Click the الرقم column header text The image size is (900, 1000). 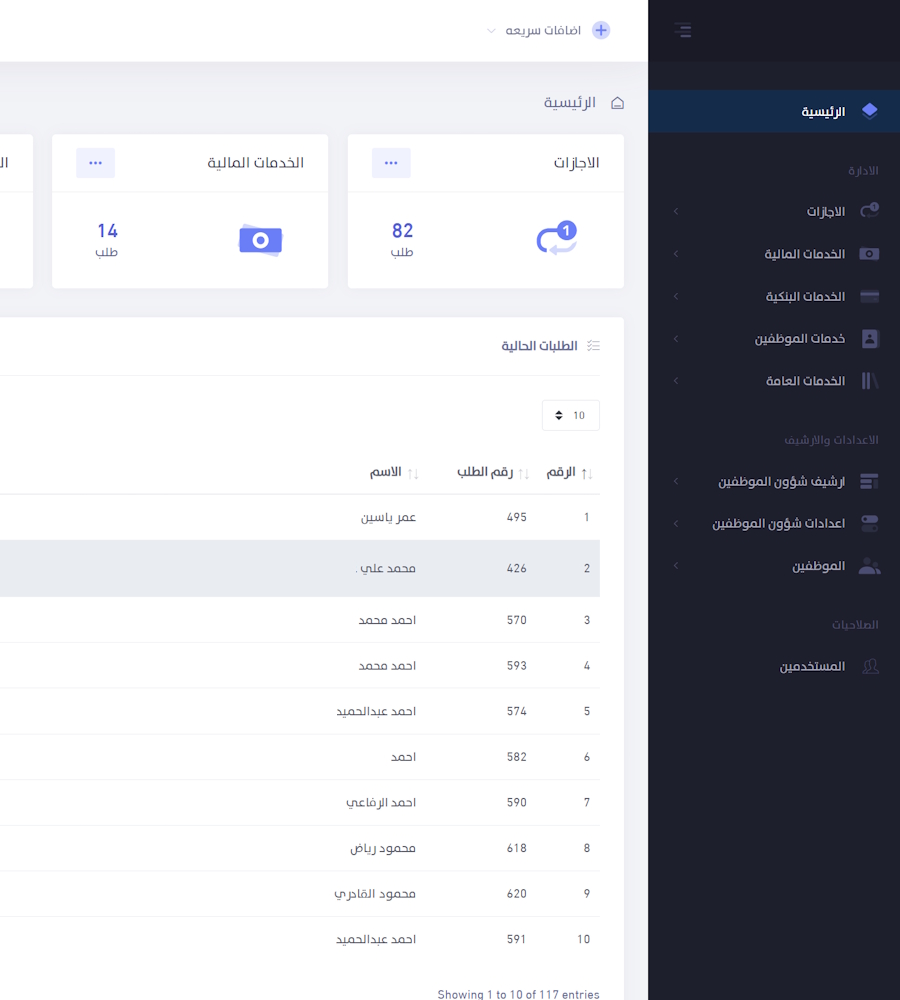click(561, 472)
